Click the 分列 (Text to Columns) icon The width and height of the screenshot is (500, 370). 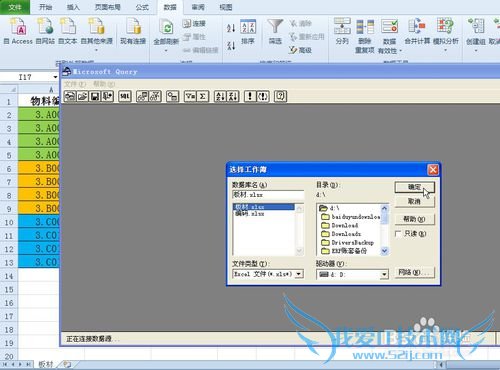tap(342, 32)
